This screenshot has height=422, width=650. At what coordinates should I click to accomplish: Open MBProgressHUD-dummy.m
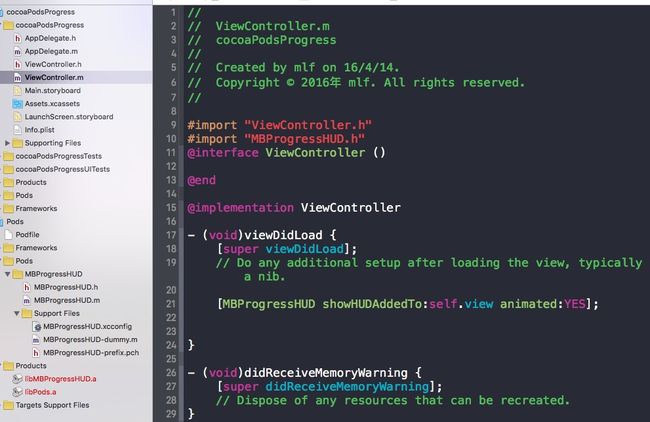click(x=90, y=340)
